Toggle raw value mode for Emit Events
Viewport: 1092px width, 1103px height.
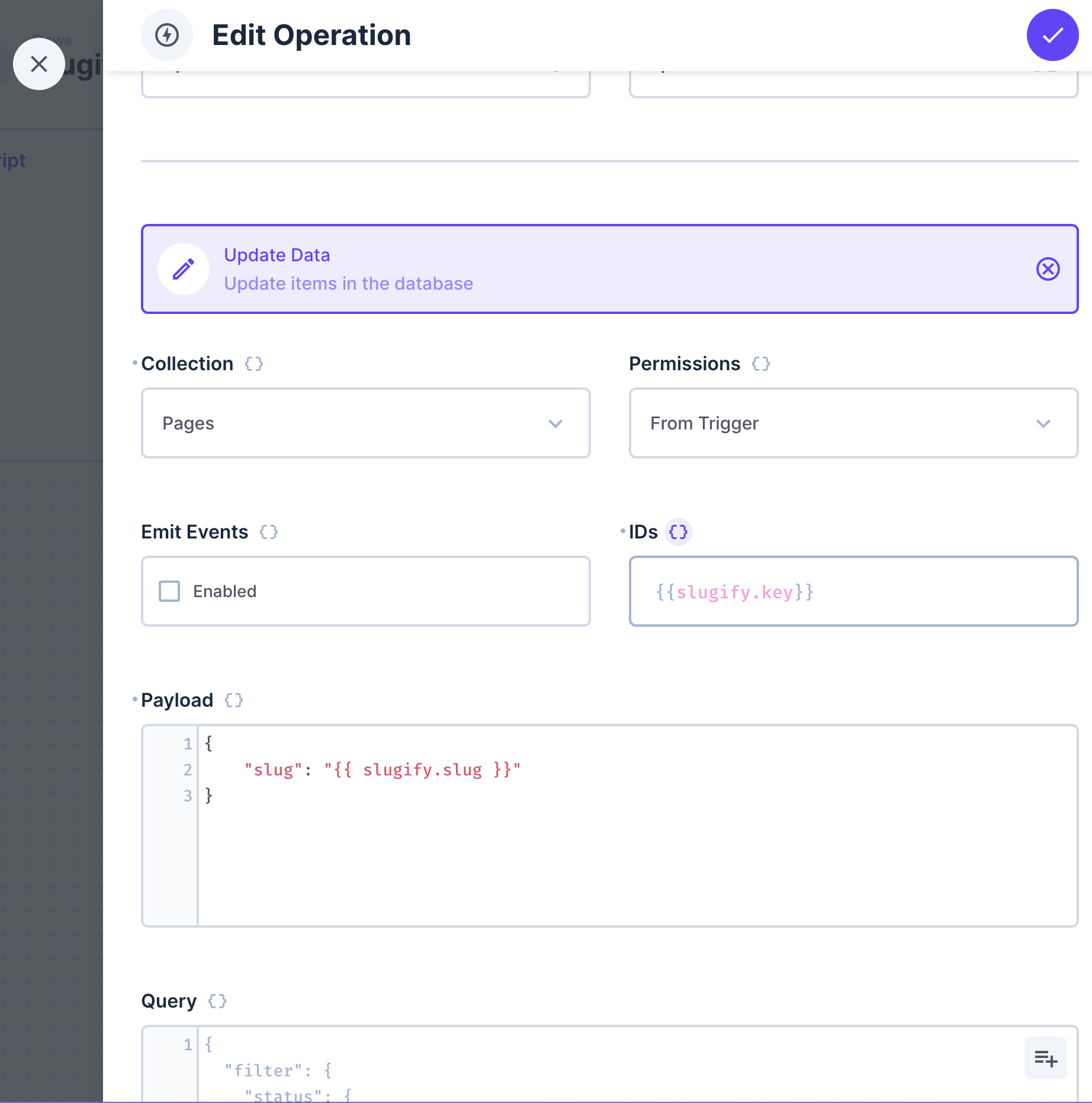tap(269, 532)
